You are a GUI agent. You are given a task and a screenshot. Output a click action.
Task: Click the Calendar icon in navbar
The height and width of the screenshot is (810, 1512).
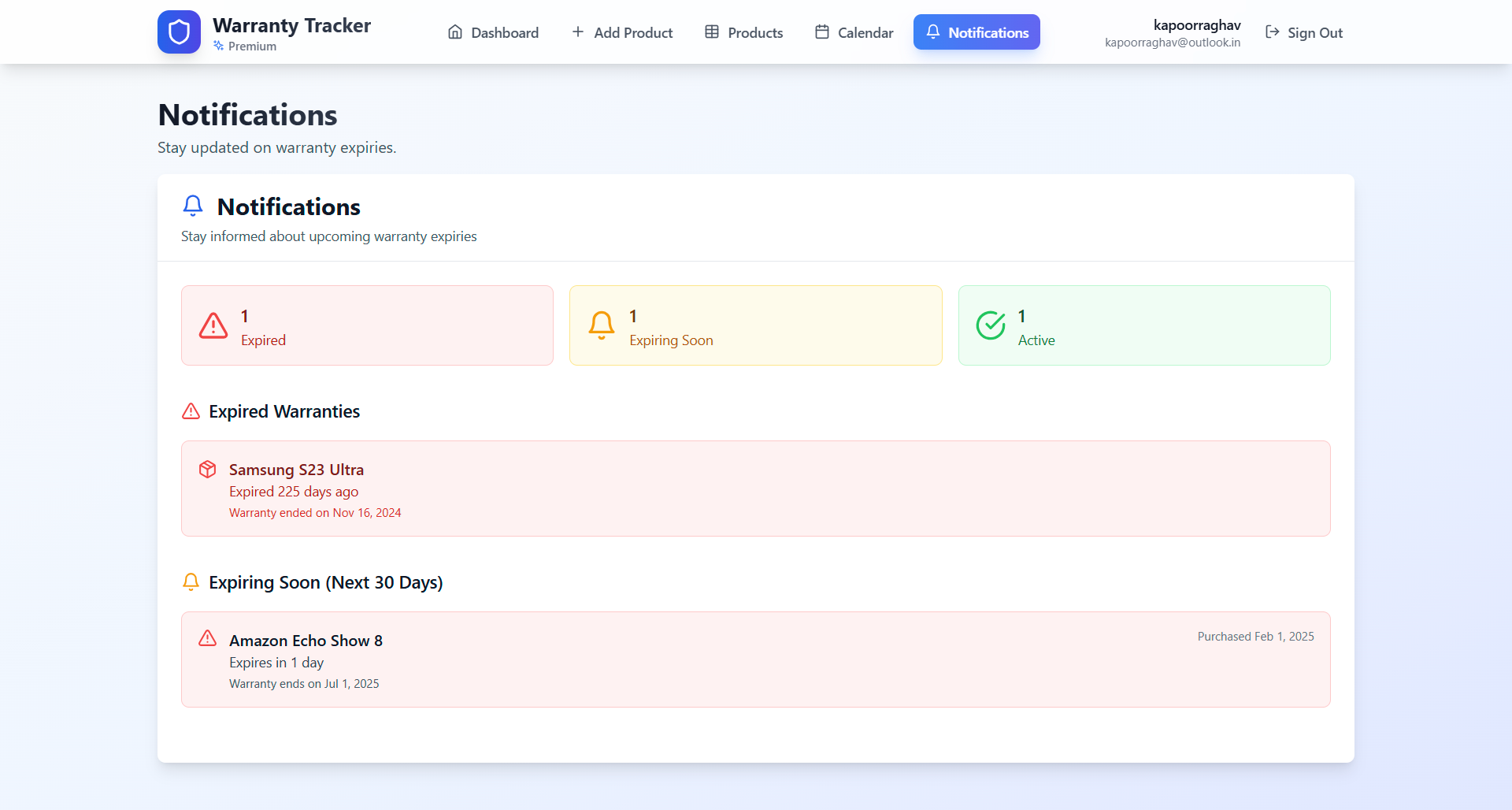822,32
